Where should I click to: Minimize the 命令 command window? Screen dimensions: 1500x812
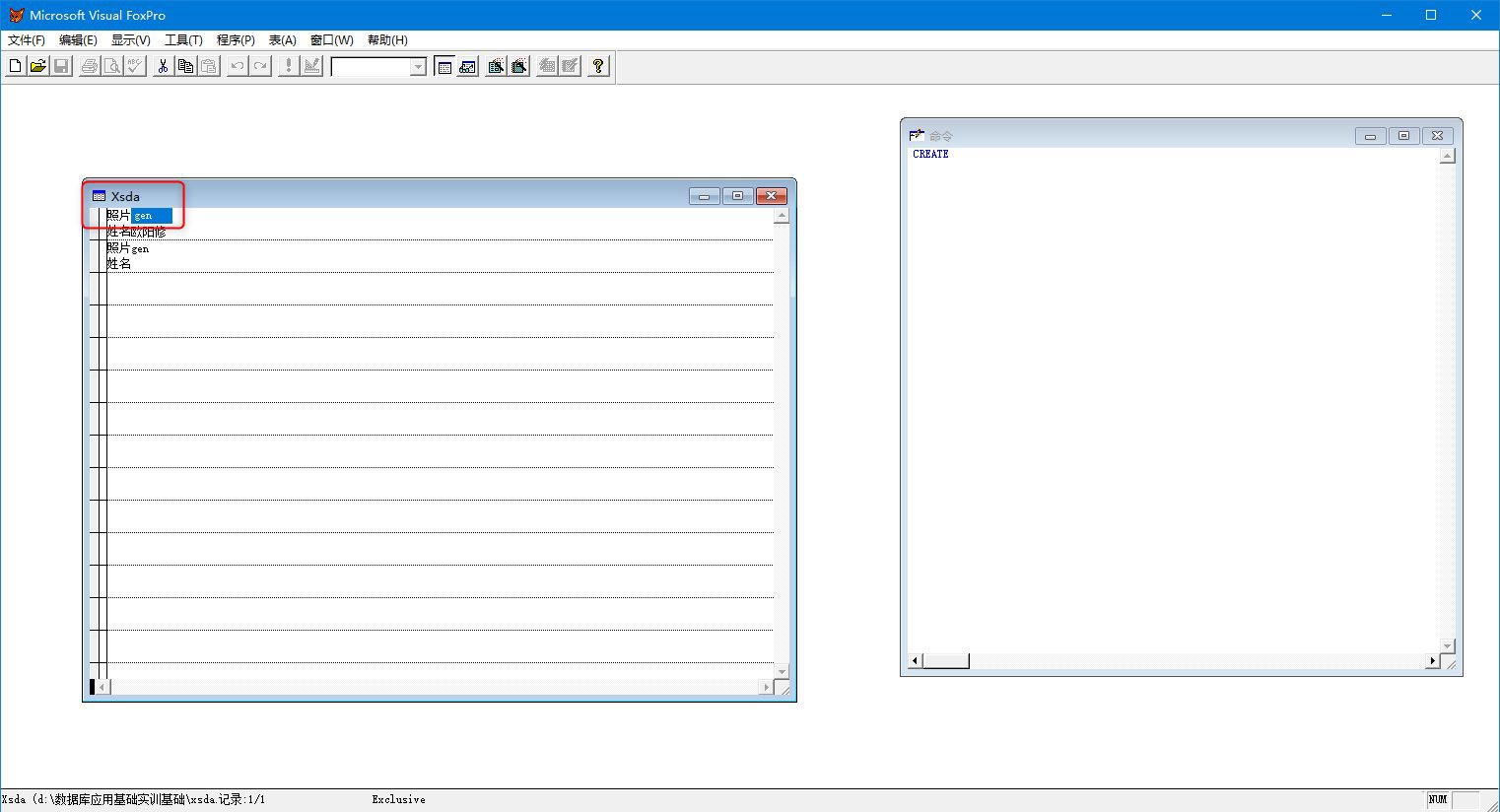click(x=1370, y=136)
